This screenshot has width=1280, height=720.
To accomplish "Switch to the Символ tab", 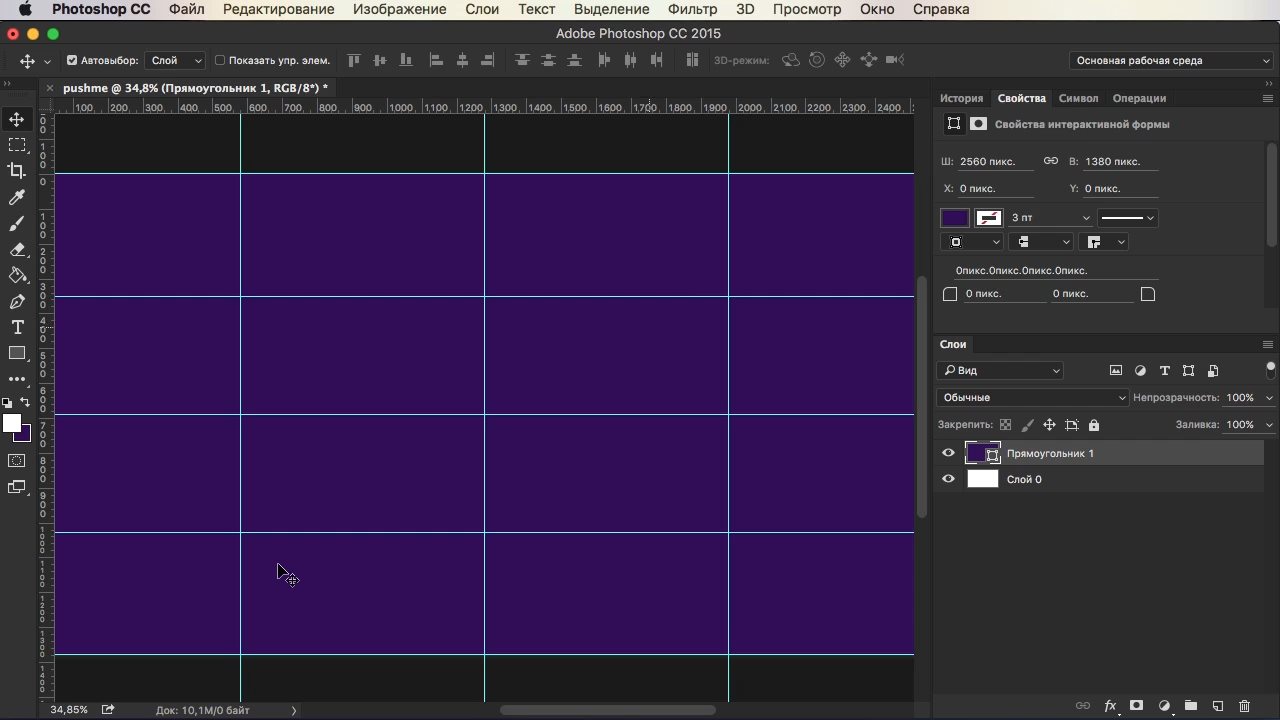I will (x=1078, y=98).
